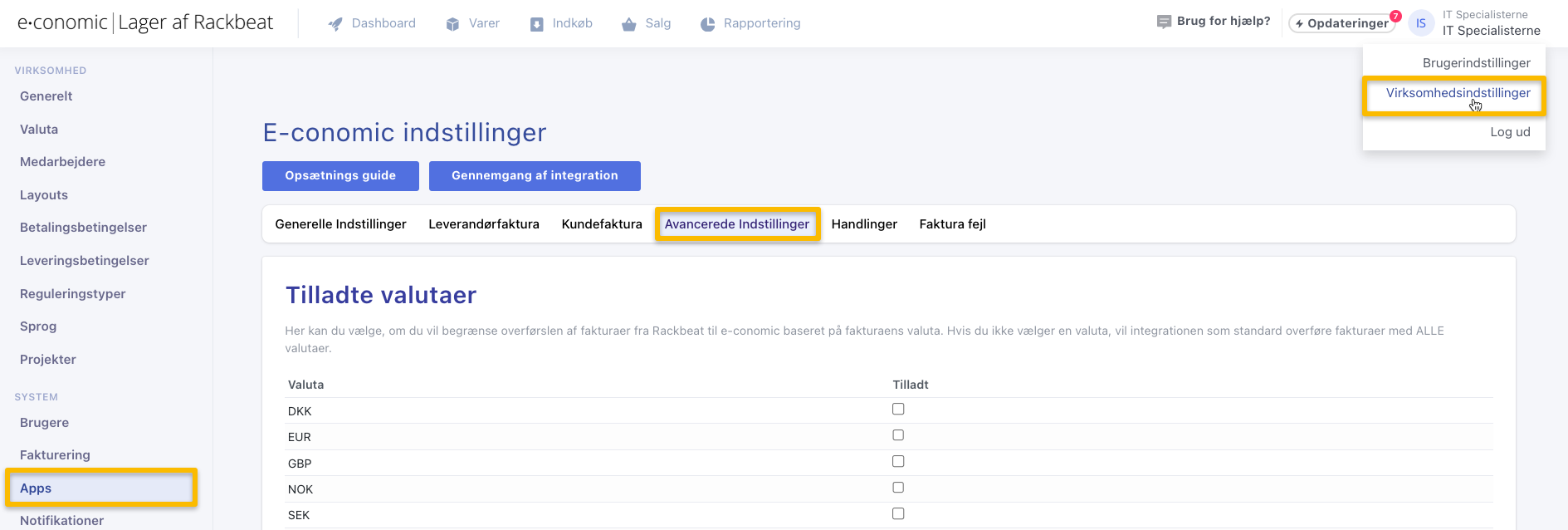Enable the DKK currency checkbox
Image resolution: width=1568 pixels, height=530 pixels.
898,409
